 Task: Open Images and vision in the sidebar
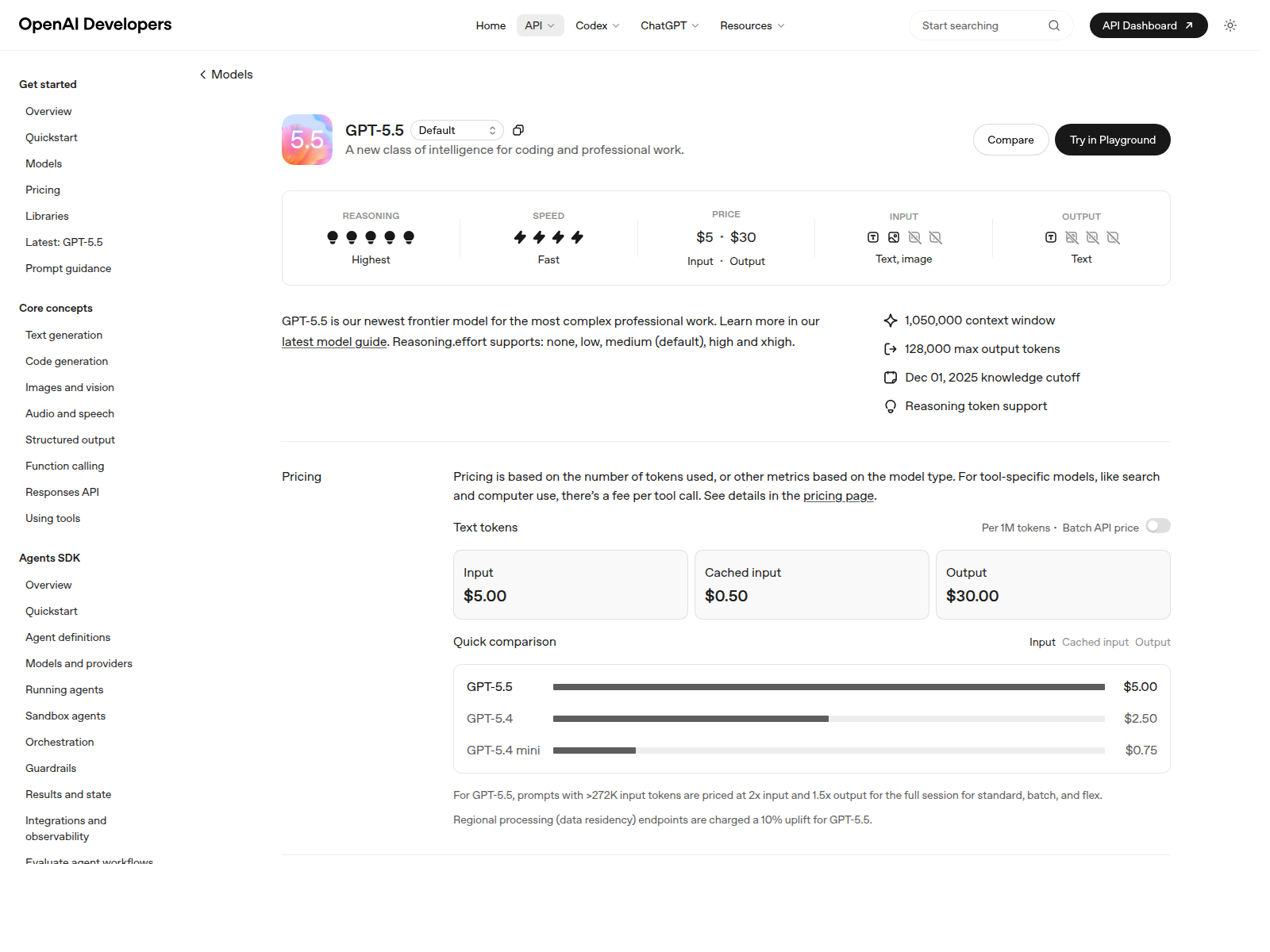click(x=70, y=387)
